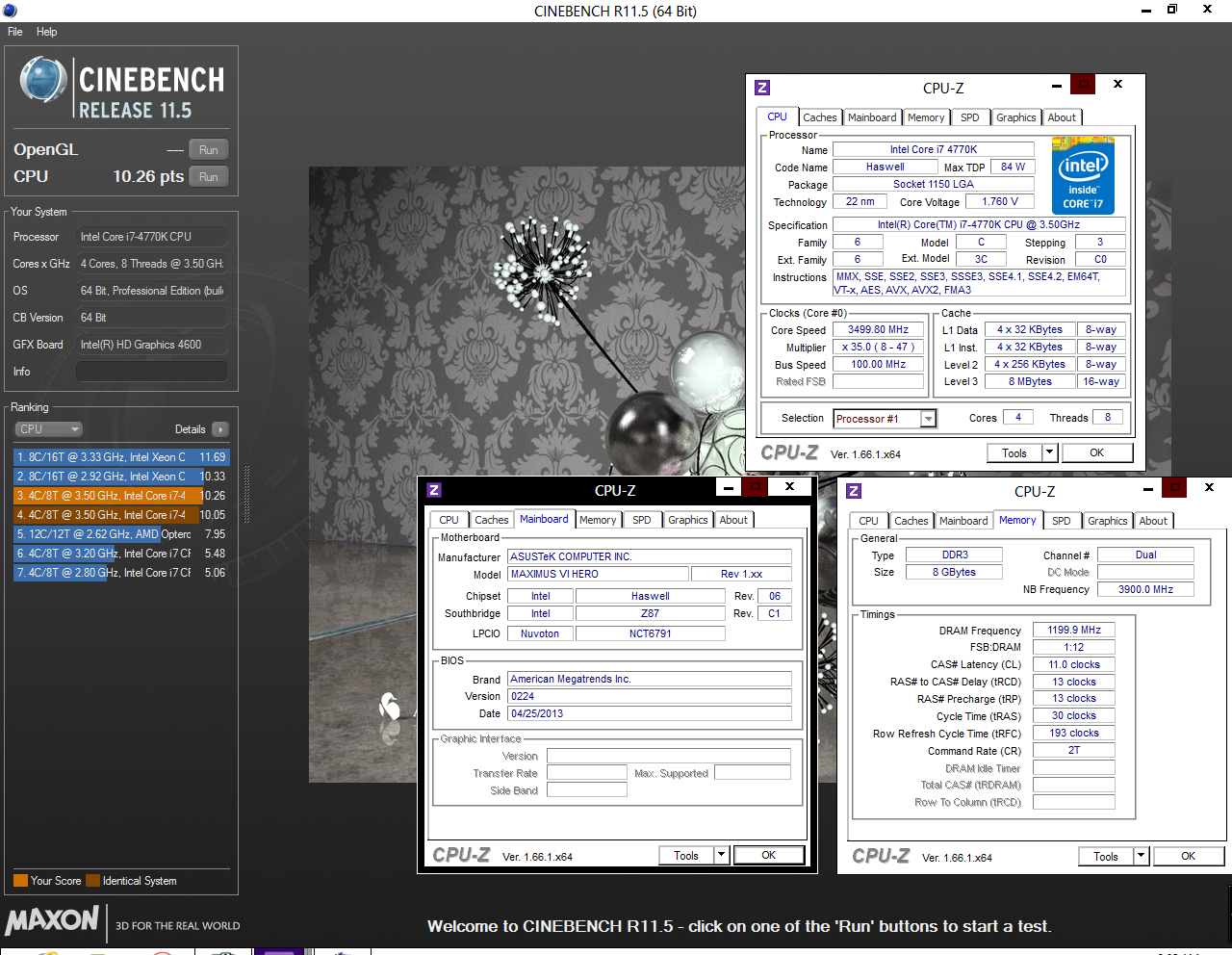Click the Identical System brown legend swatch
The width and height of the screenshot is (1232, 955).
pos(92,881)
